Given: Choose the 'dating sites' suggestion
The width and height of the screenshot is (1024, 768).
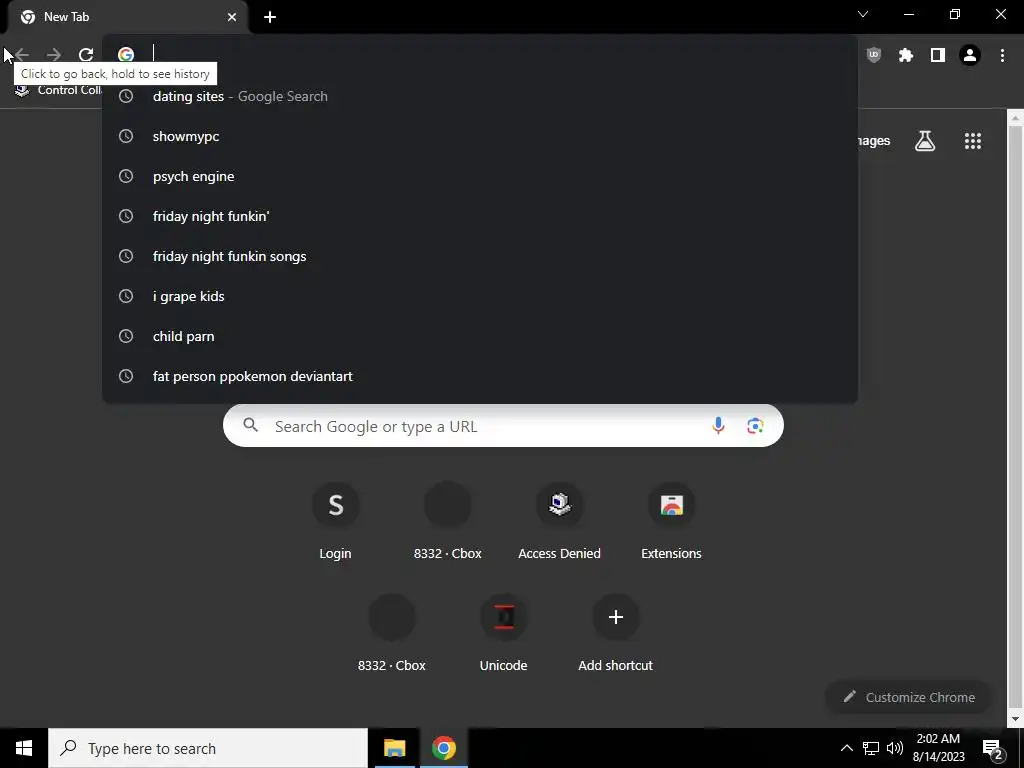Looking at the screenshot, I should click(x=480, y=96).
